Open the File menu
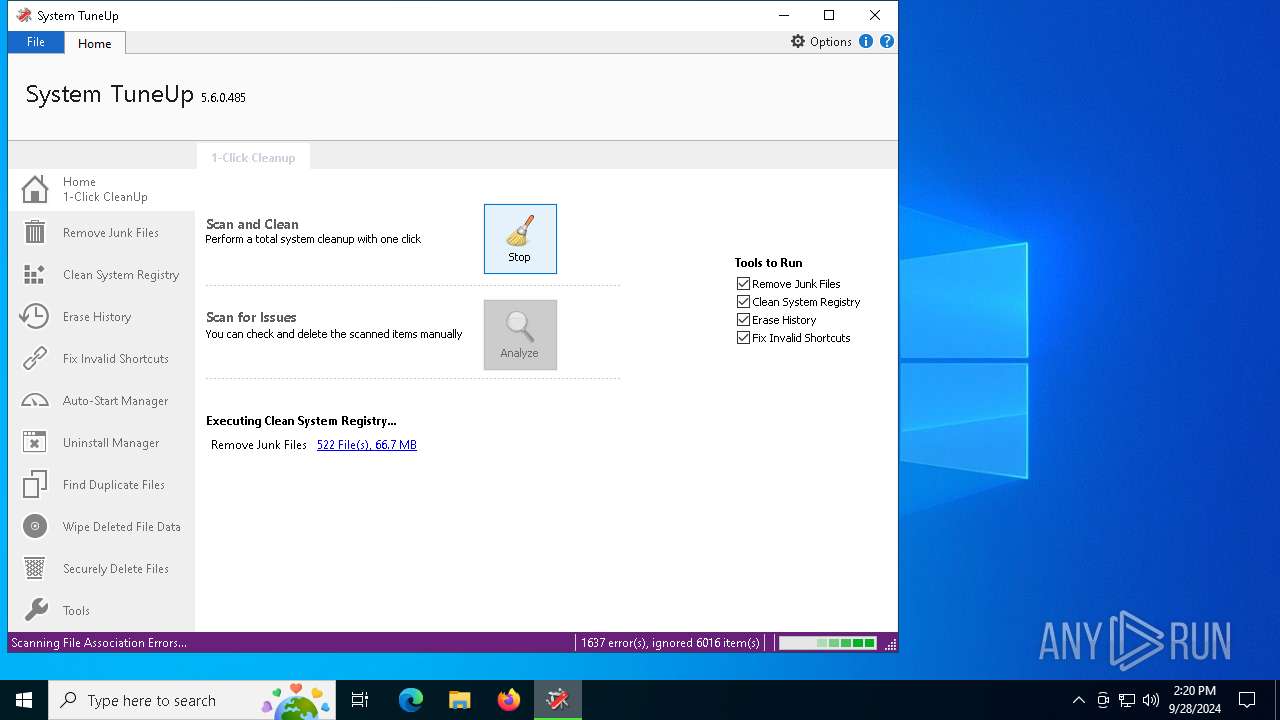 click(x=36, y=42)
